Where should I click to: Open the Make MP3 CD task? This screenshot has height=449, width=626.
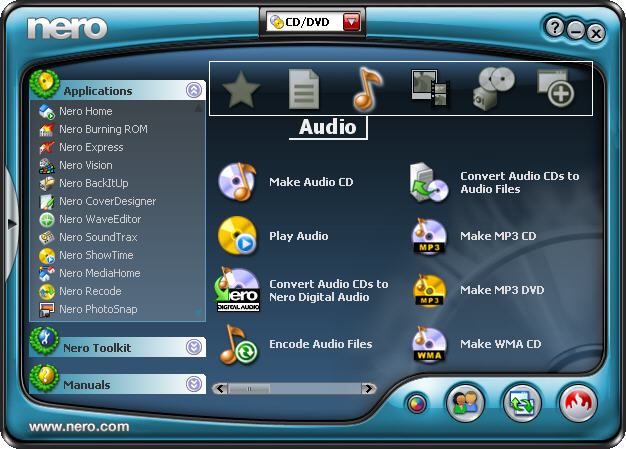pyautogui.click(x=498, y=236)
